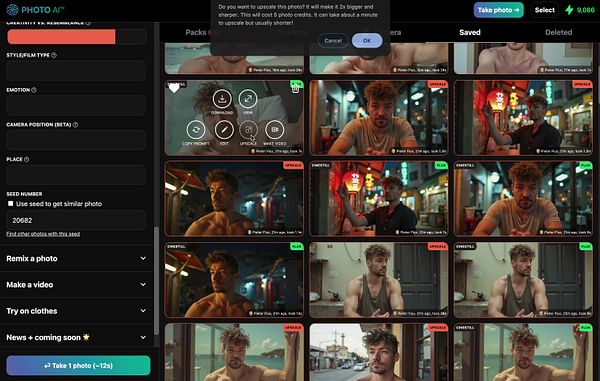This screenshot has width=600, height=381.
Task: Click the Download icon on the hovered photo
Action: point(222,99)
